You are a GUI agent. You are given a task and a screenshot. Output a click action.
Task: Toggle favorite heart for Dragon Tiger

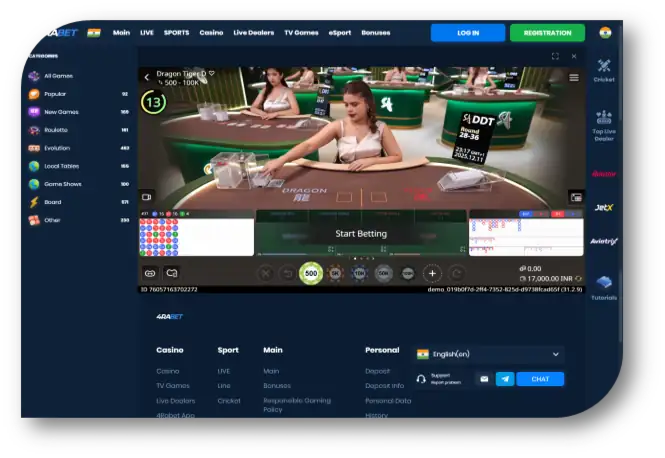pos(211,73)
